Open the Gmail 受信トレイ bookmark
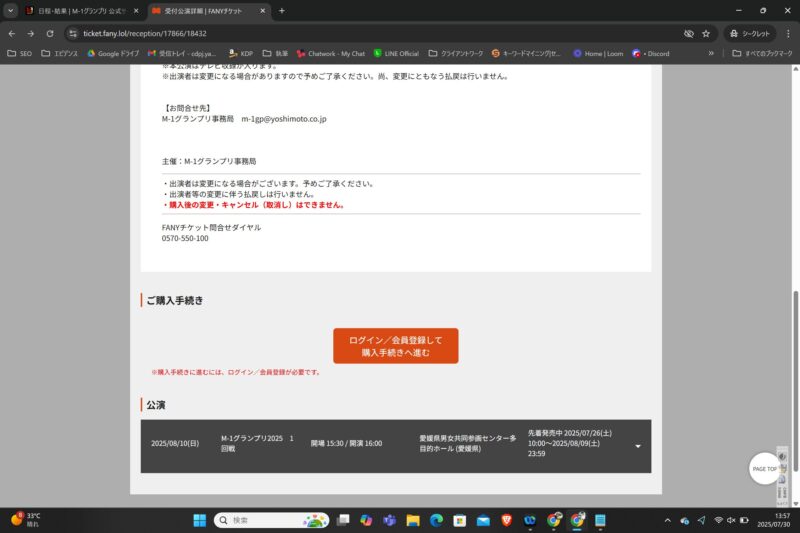The height and width of the screenshot is (533, 800). 182,54
